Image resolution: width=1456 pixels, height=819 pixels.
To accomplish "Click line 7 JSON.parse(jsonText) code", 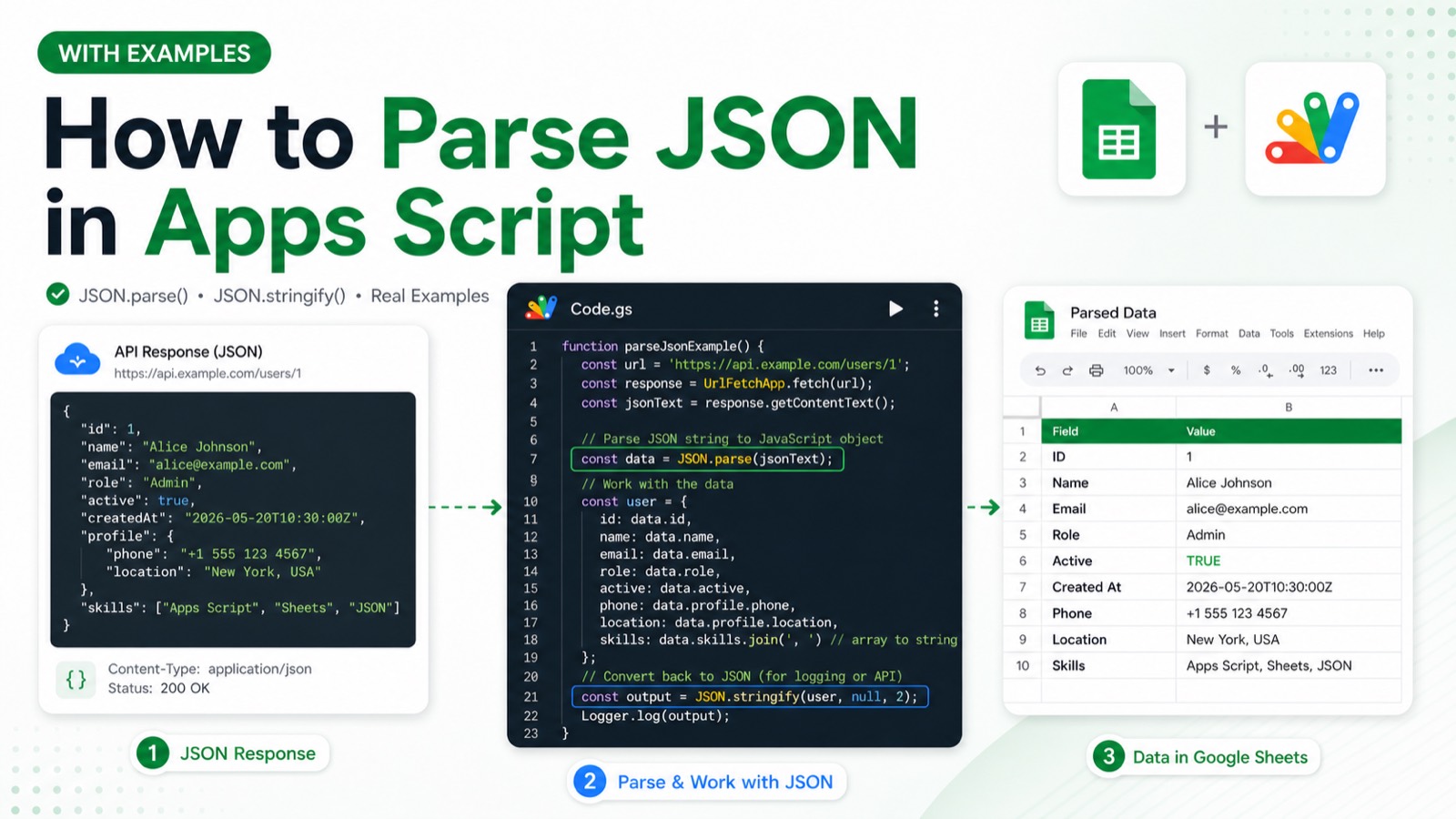I will coord(707,459).
